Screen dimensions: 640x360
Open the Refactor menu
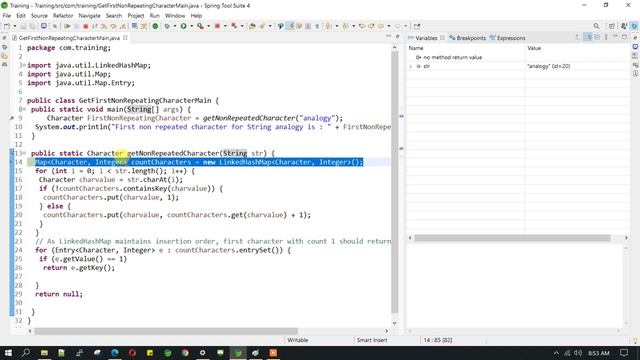pos(63,16)
